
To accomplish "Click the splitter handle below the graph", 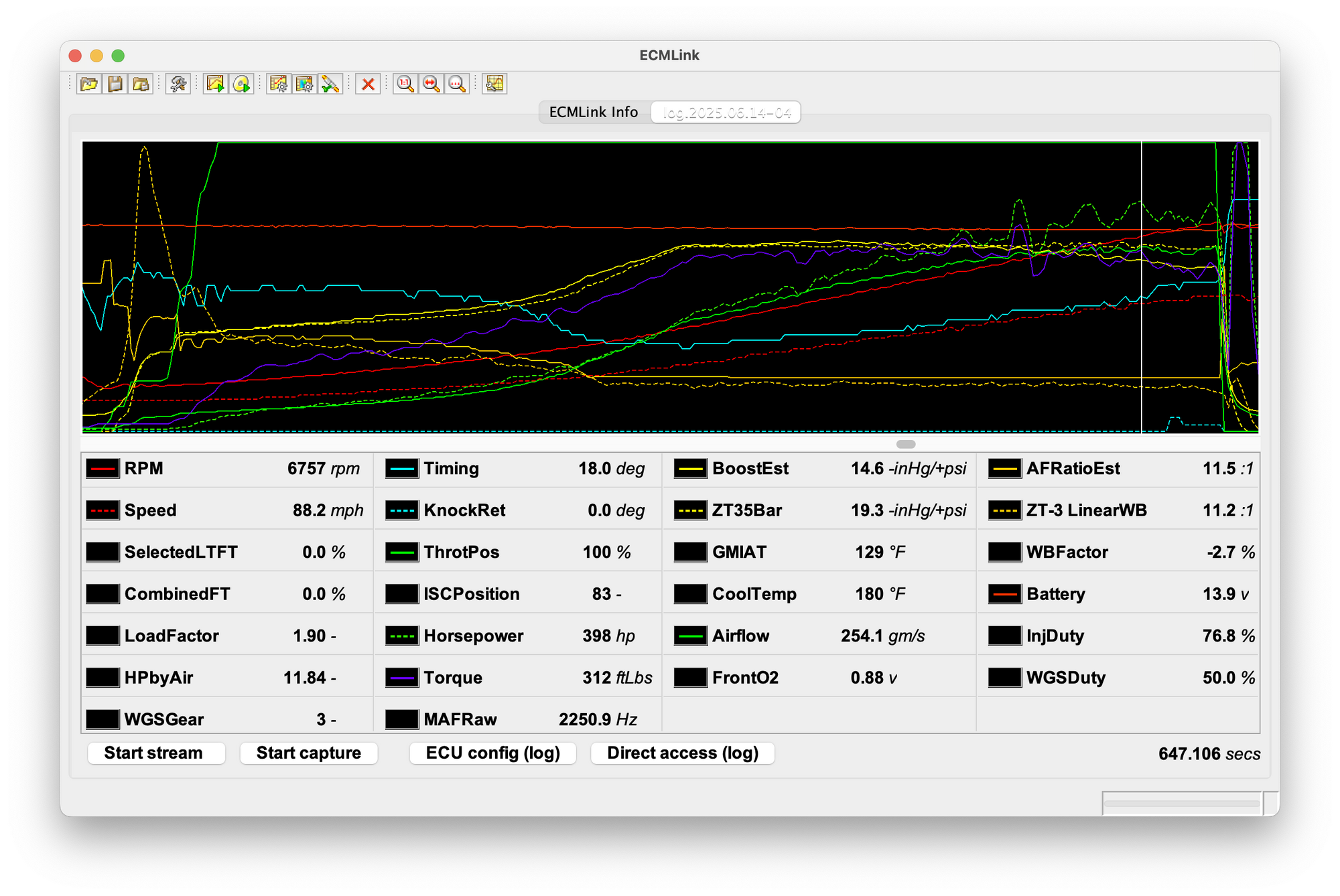I will [906, 444].
